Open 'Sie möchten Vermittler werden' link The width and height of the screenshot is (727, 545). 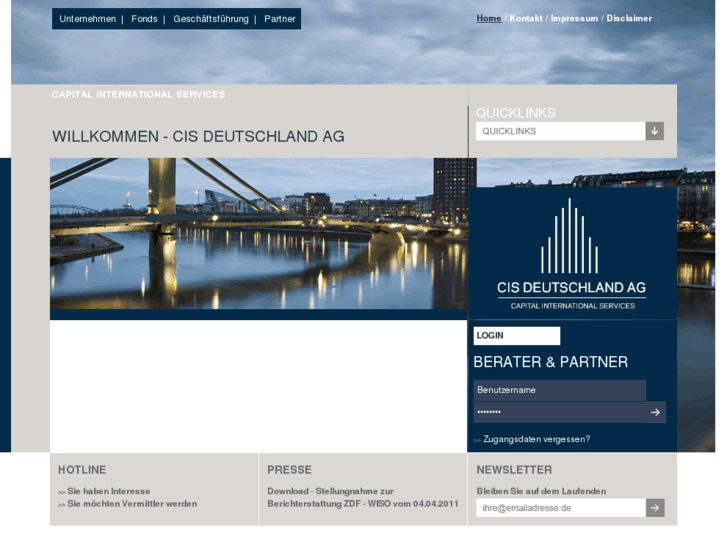132,504
